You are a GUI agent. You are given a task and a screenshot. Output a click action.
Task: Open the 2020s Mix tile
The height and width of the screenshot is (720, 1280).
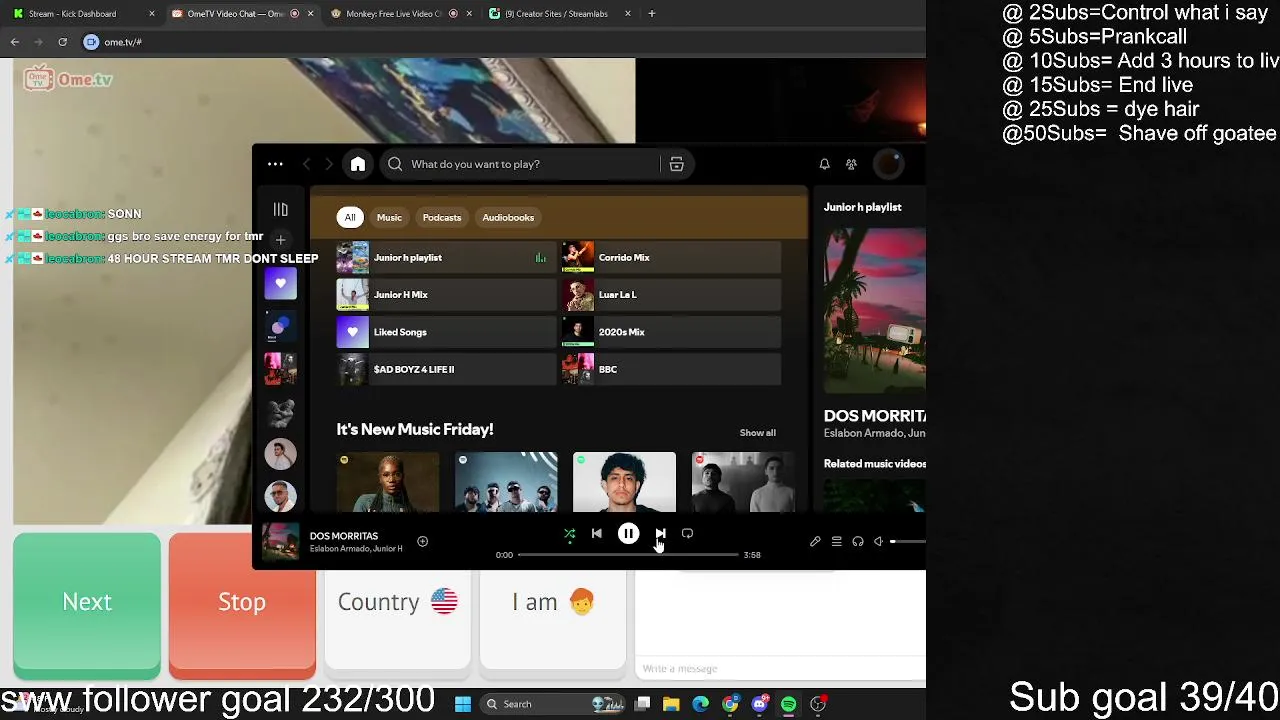click(671, 332)
